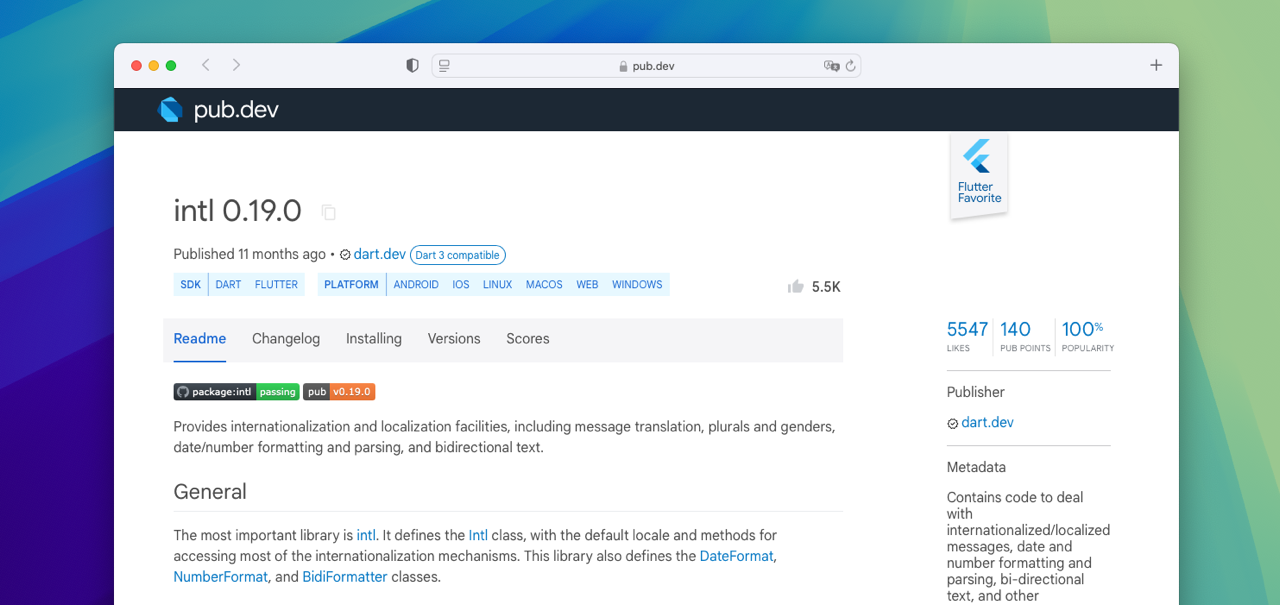This screenshot has width=1280, height=605.
Task: Switch to the Changelog tab
Action: pos(286,339)
